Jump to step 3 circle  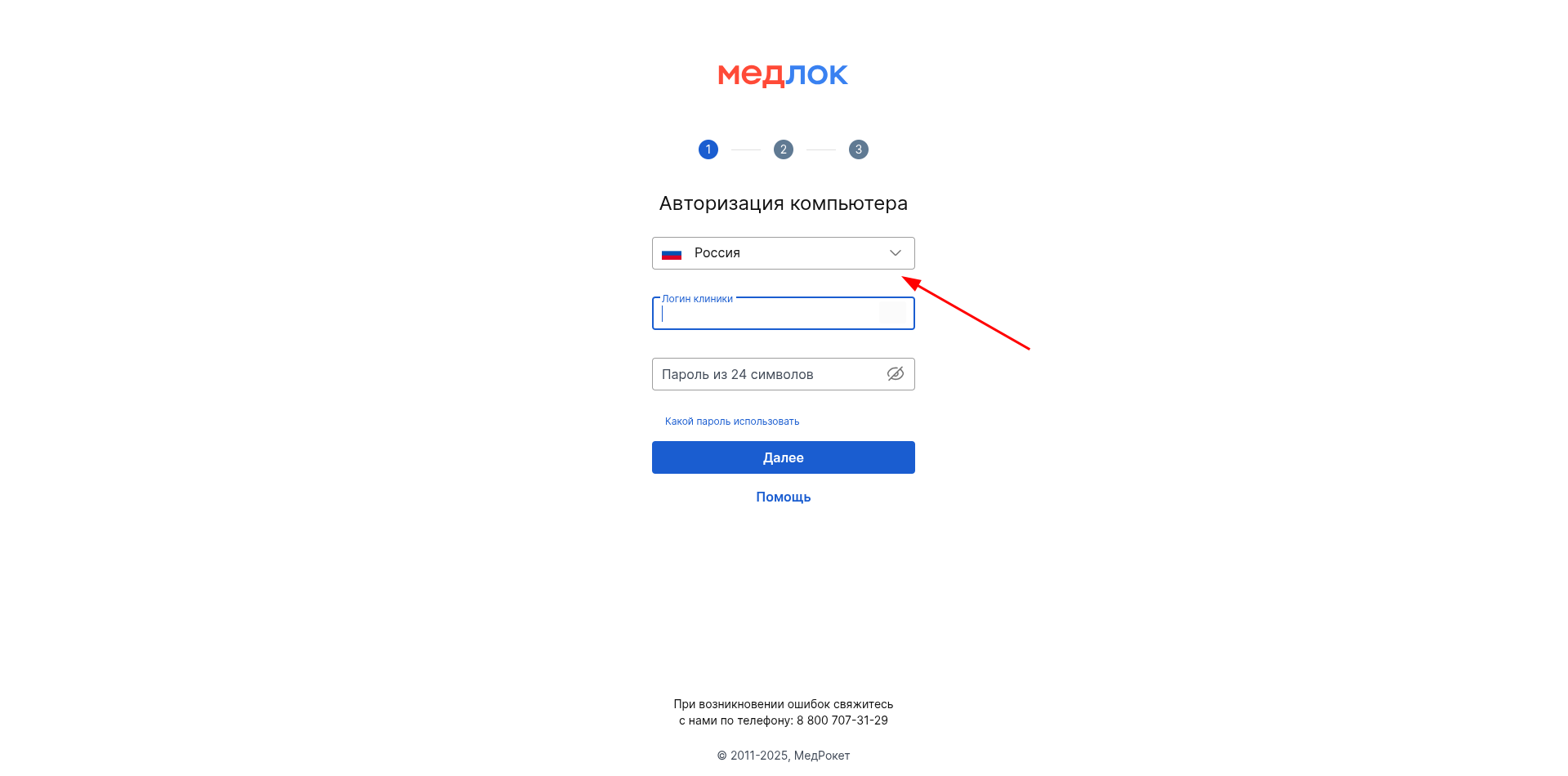859,149
